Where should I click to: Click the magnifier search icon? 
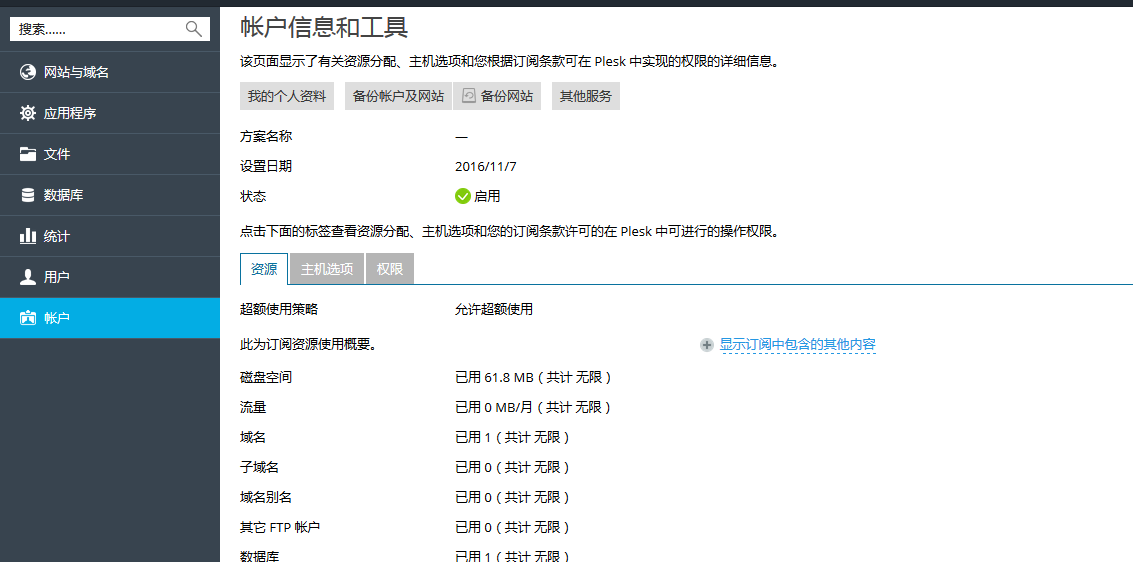pyautogui.click(x=194, y=29)
